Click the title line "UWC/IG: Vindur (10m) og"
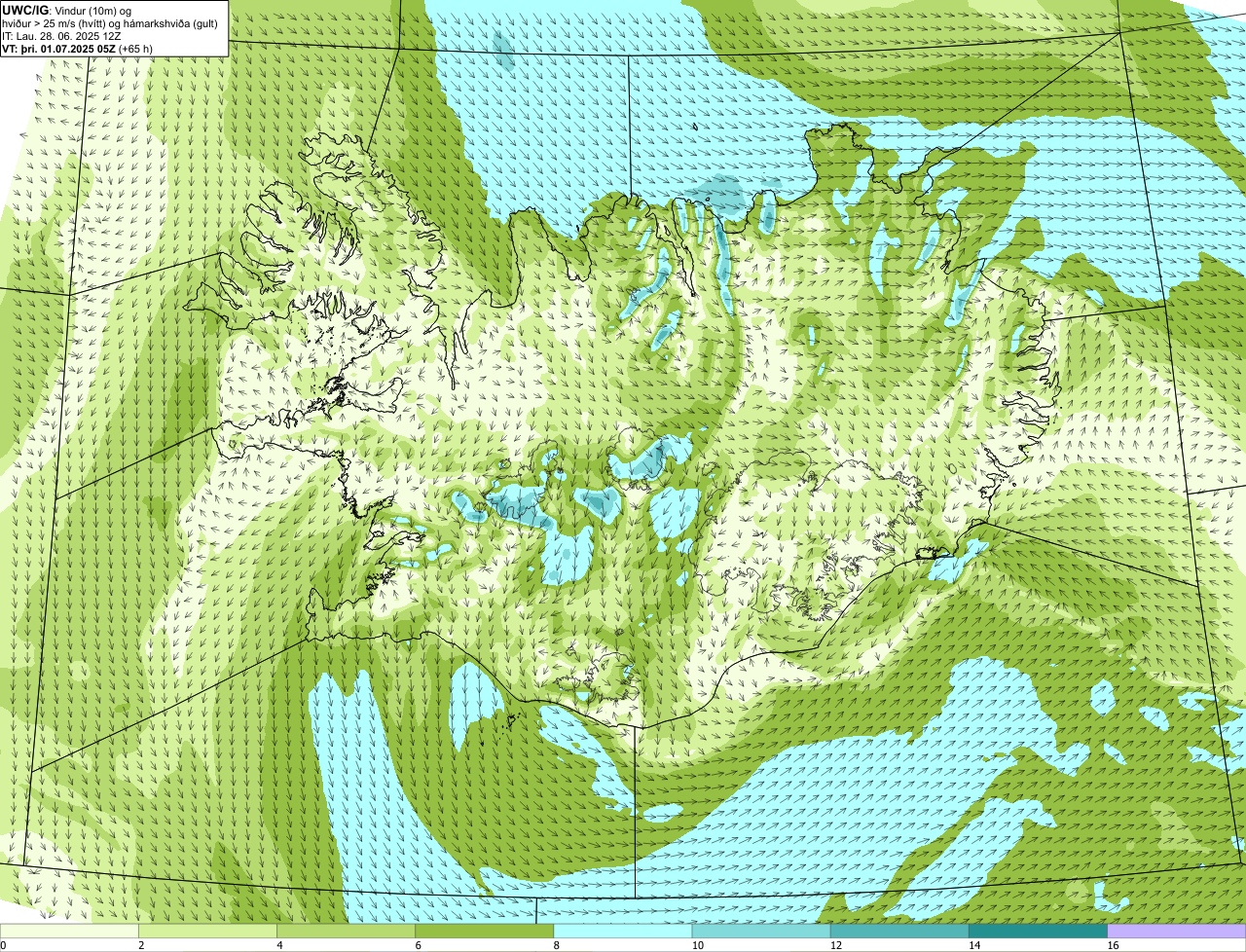The height and width of the screenshot is (952, 1246). pos(66,10)
